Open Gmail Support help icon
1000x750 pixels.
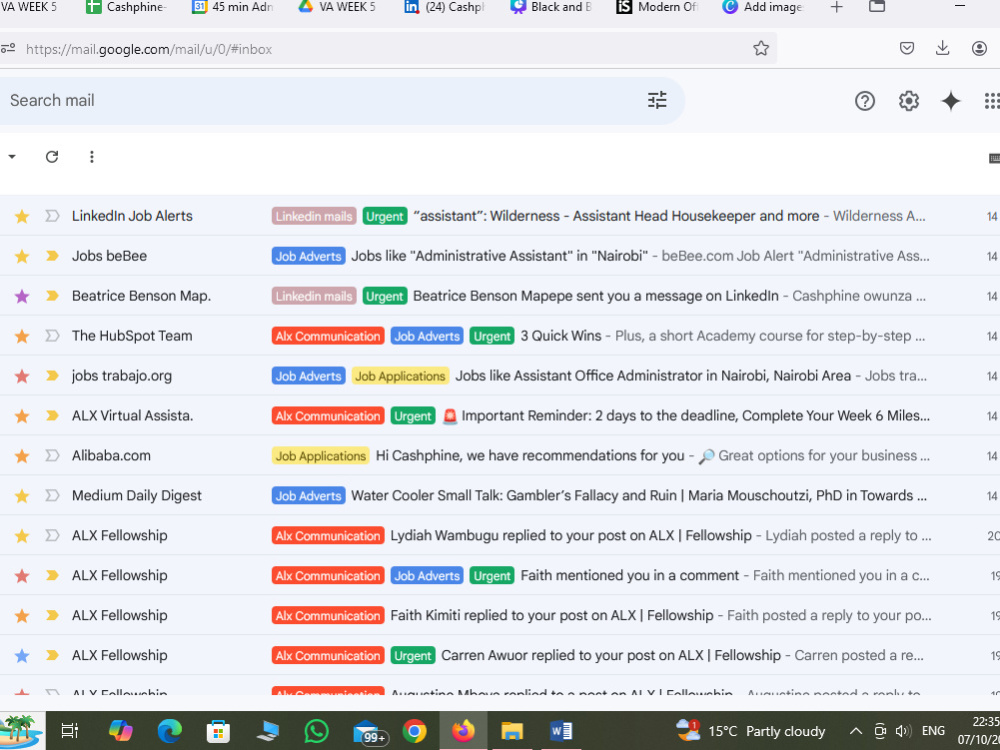coord(865,101)
